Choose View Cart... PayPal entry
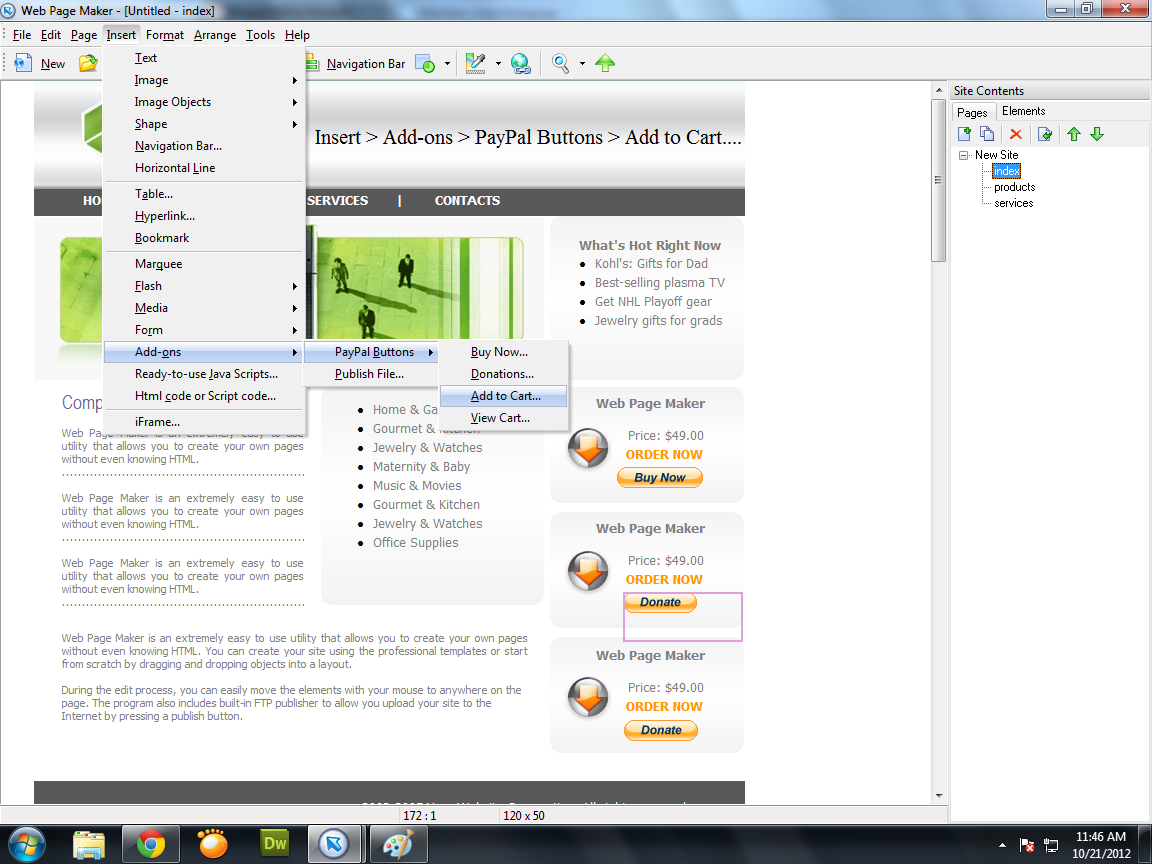The height and width of the screenshot is (864, 1152). [x=503, y=418]
